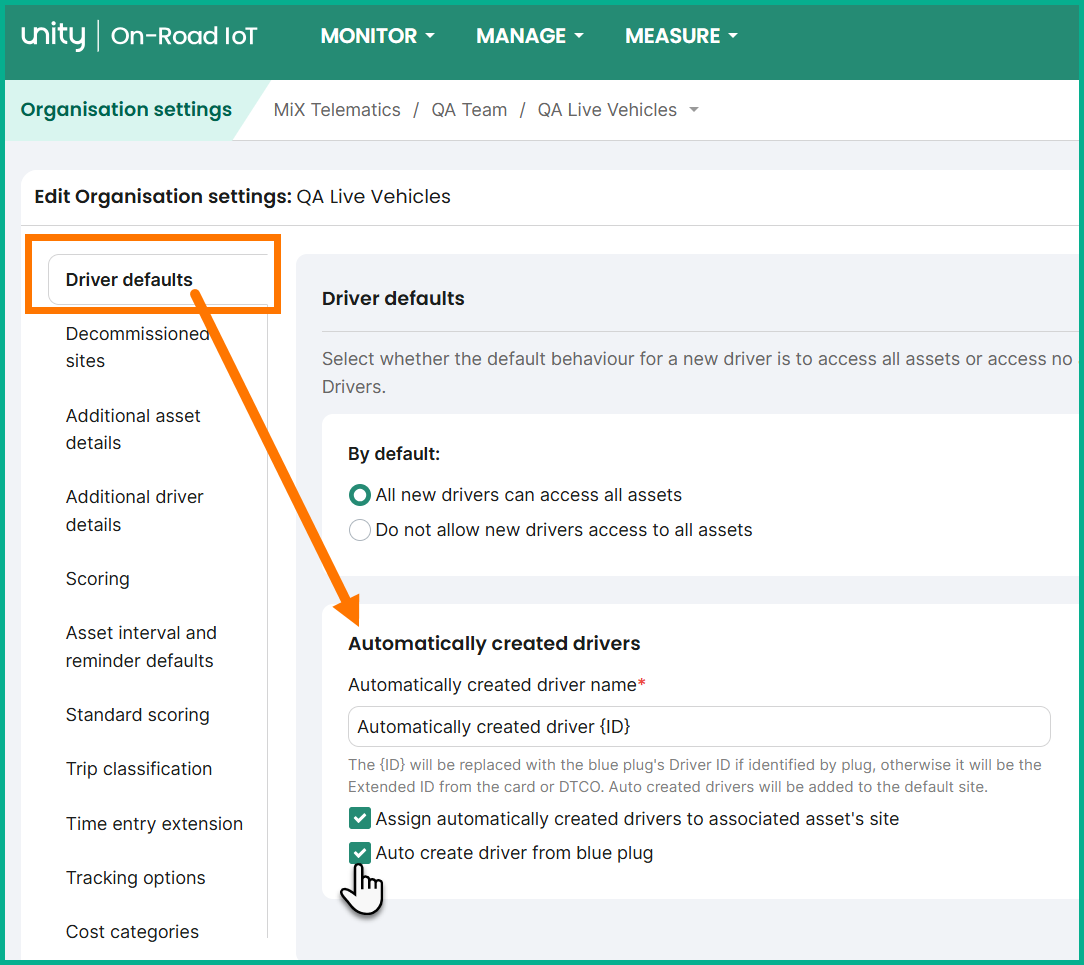Click the Unity On-Road IoT logo
The image size is (1084, 965).
click(x=138, y=37)
